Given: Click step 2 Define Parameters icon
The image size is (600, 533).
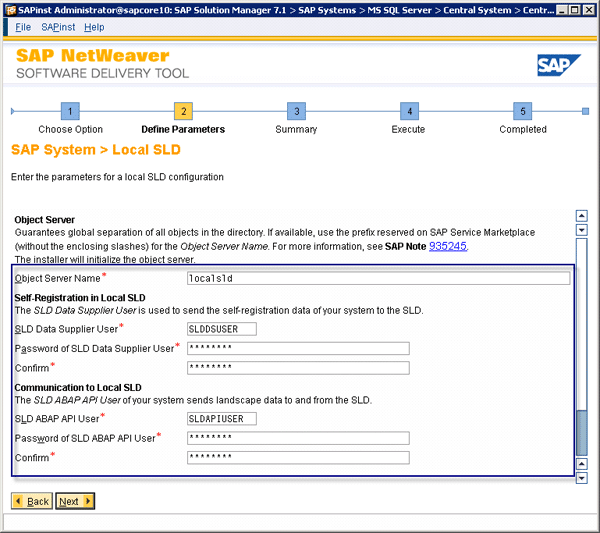Looking at the screenshot, I should coord(183,111).
